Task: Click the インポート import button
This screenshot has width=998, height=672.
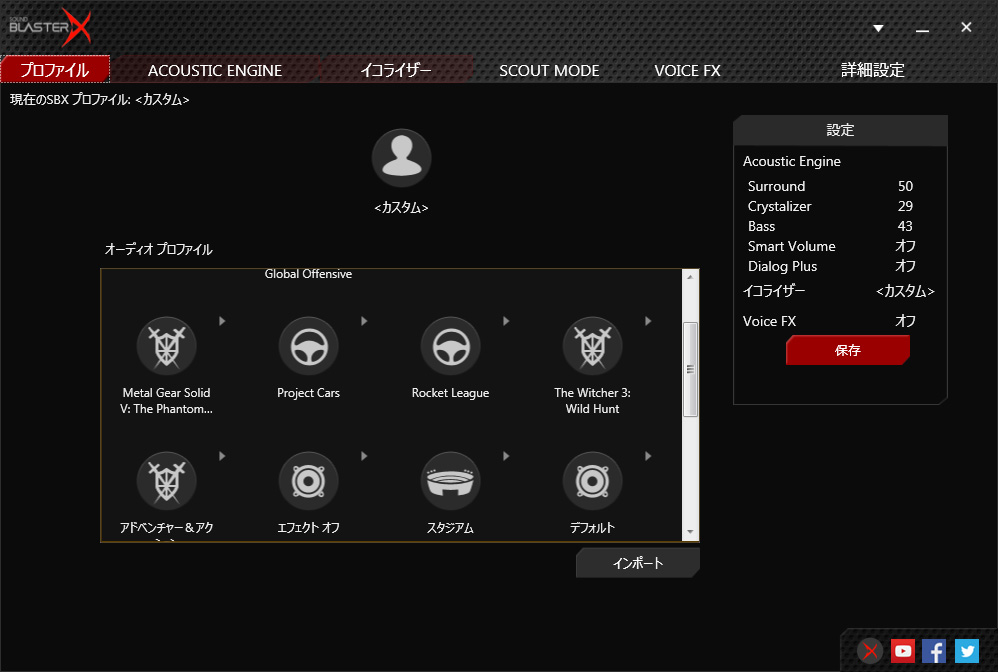Action: click(x=637, y=563)
